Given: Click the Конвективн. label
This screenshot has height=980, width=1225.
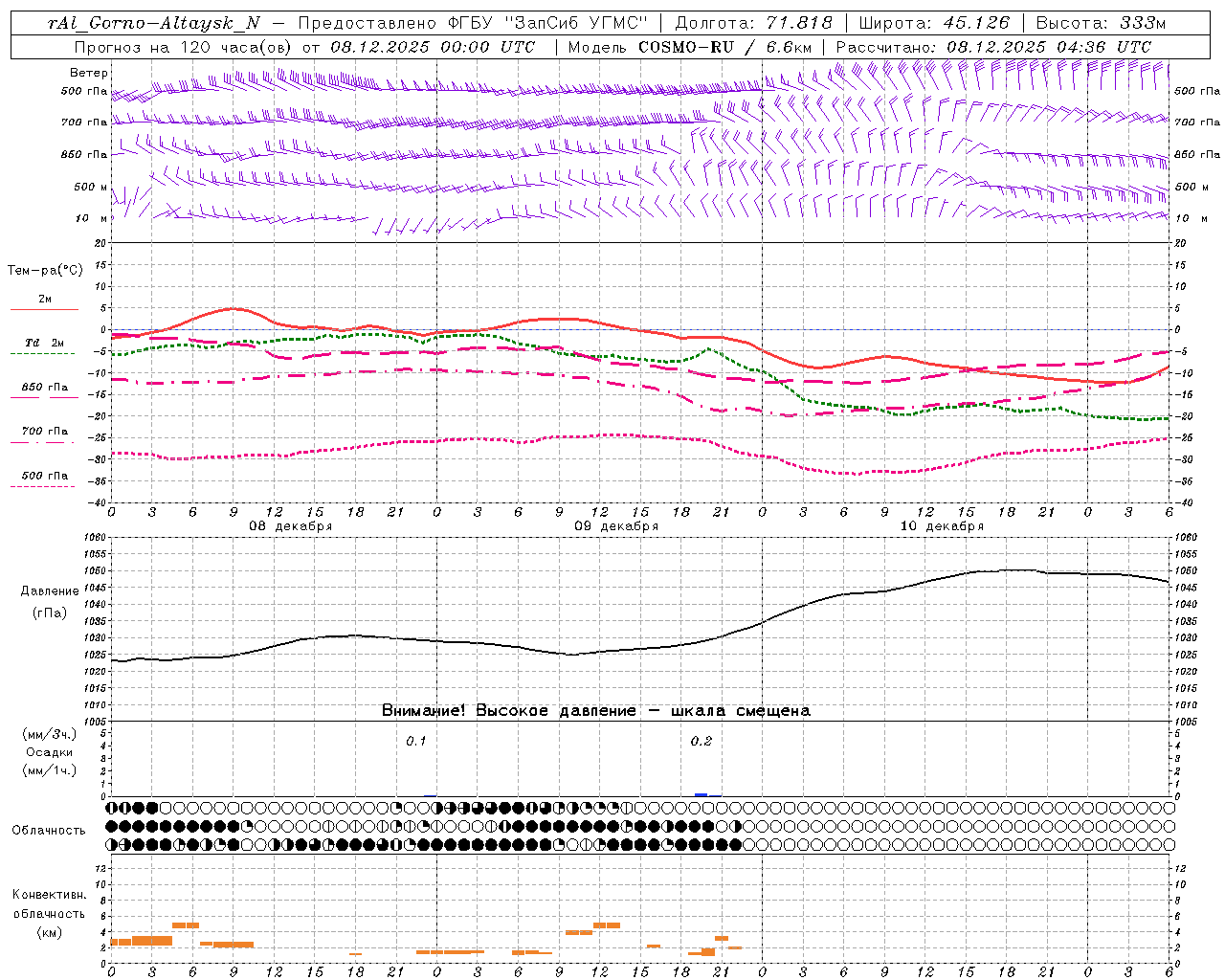Looking at the screenshot, I should (x=50, y=895).
